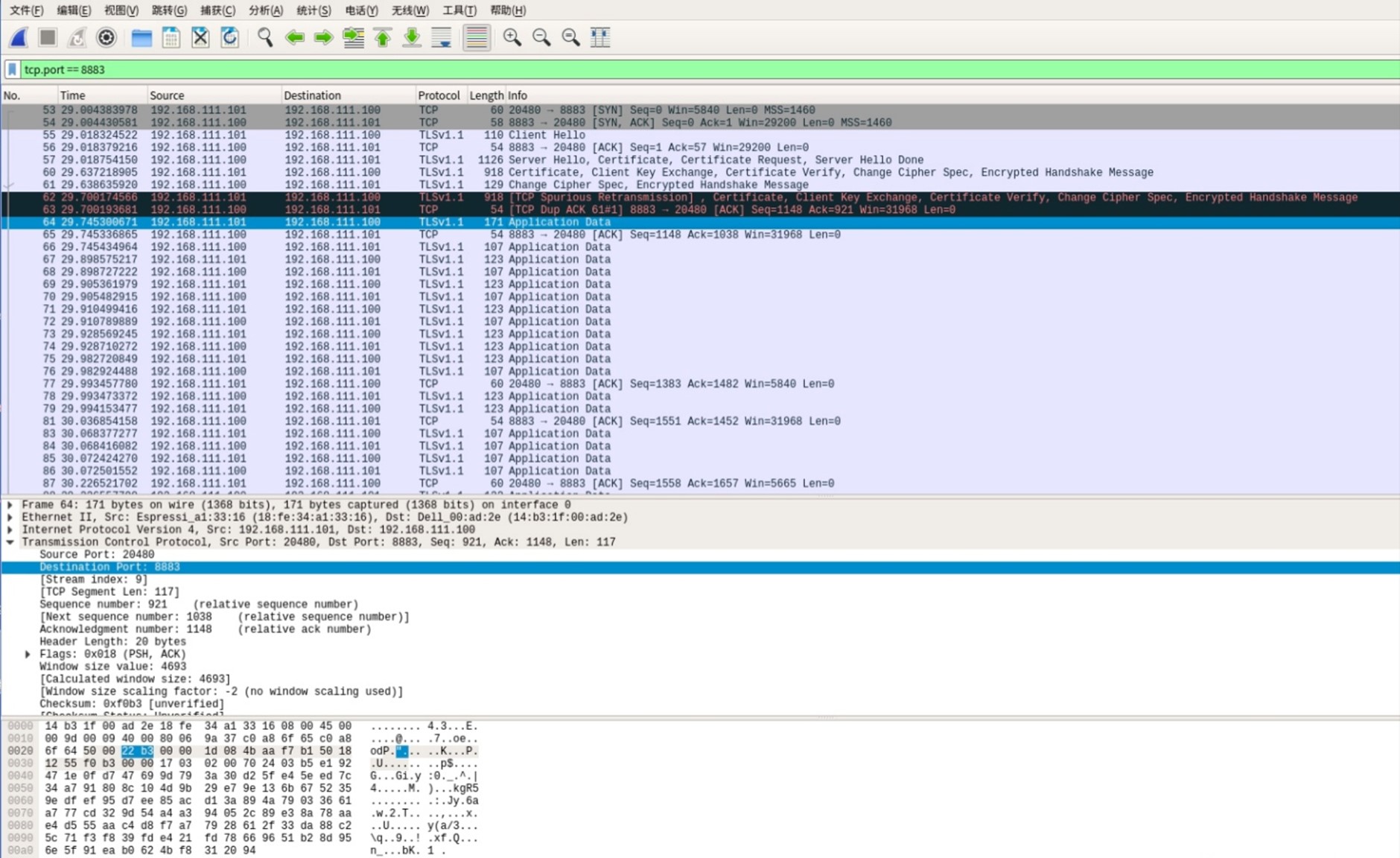Click the tcp.port == 8883 filter field

670,69
